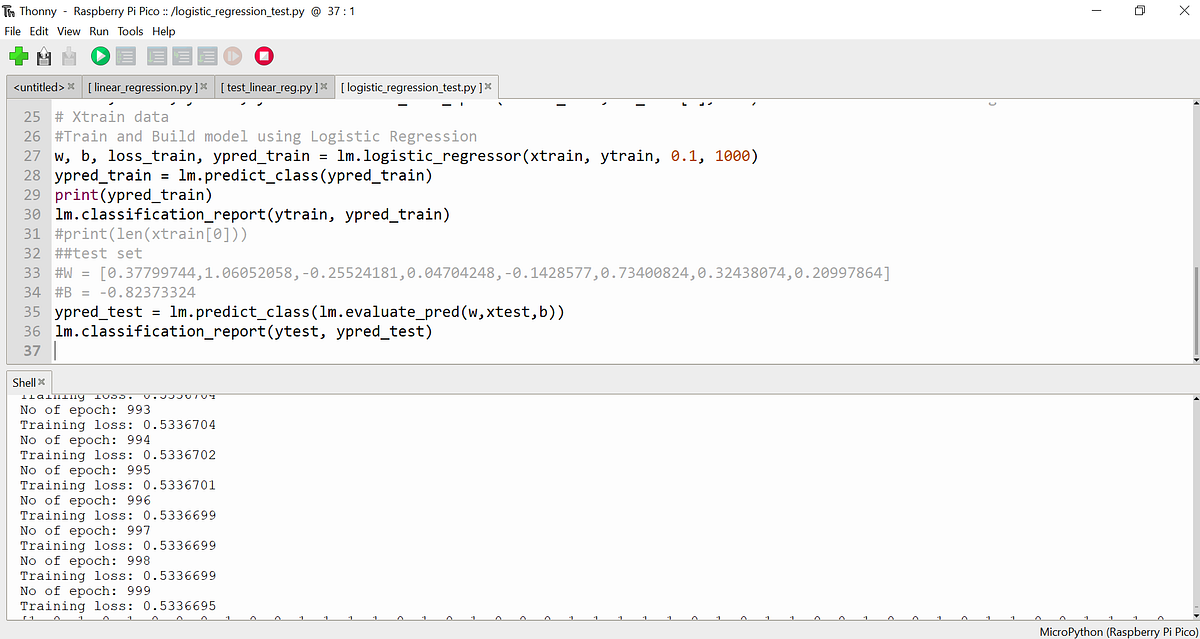Select the Step Over icon
Viewport: 1200px width, 639px height.
click(x=156, y=56)
